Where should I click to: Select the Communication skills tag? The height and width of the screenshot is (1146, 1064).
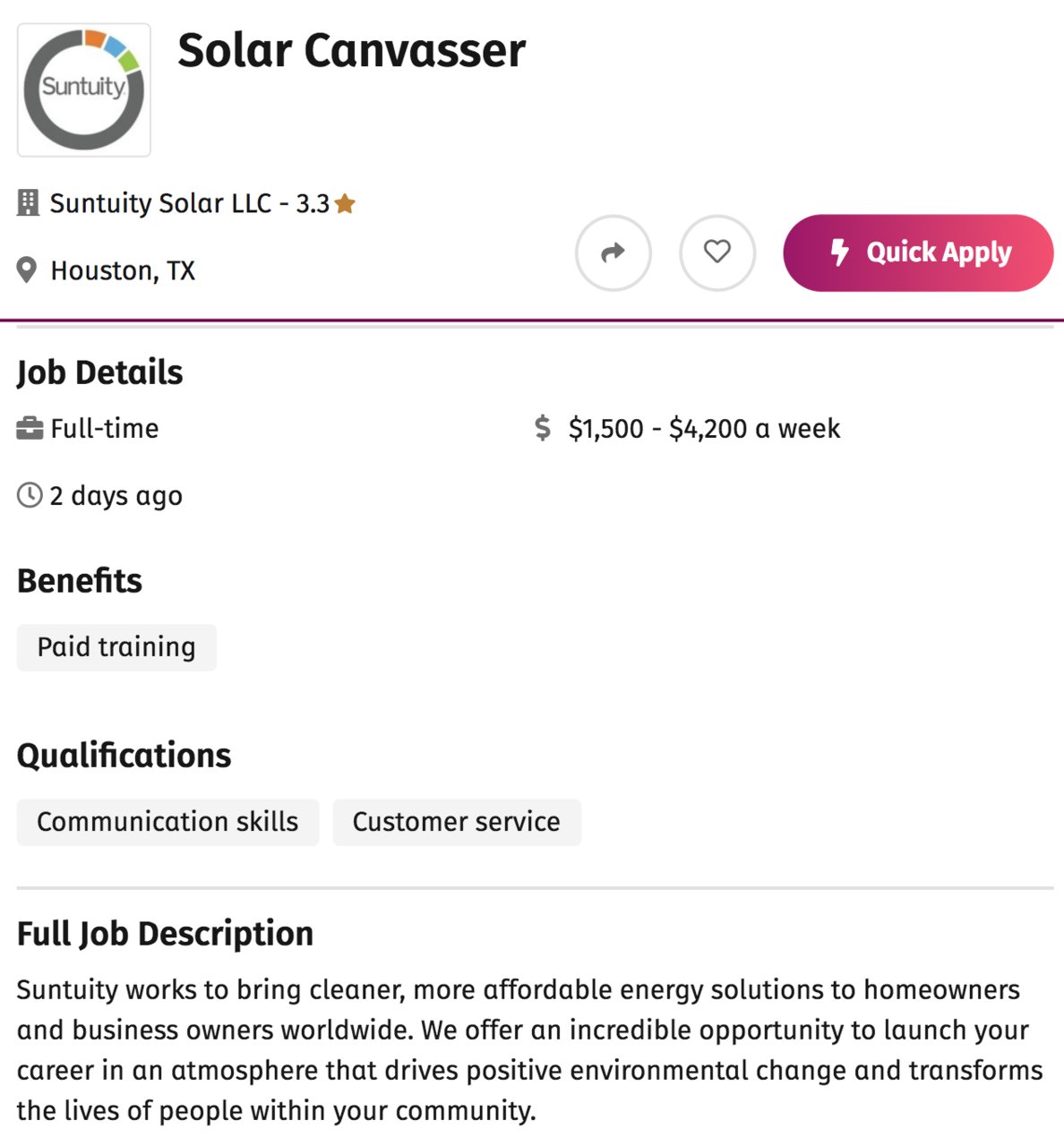(x=167, y=822)
